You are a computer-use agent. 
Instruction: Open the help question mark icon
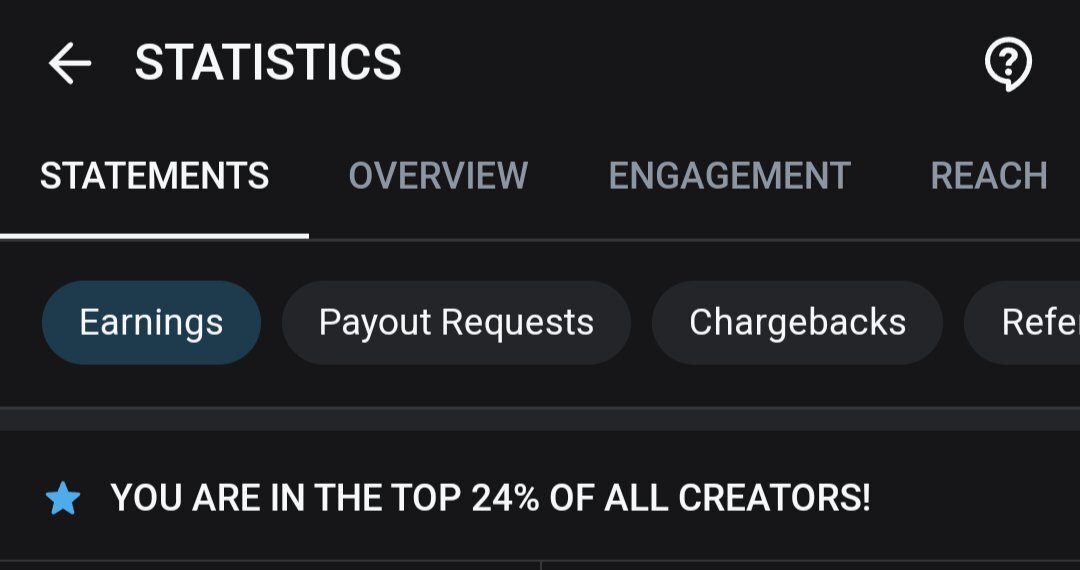(x=1008, y=65)
